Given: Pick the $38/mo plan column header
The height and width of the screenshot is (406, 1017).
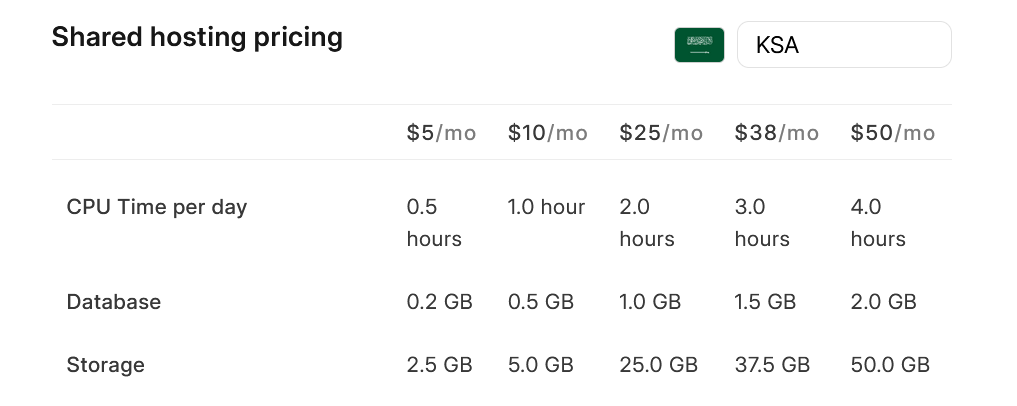Looking at the screenshot, I should (777, 133).
